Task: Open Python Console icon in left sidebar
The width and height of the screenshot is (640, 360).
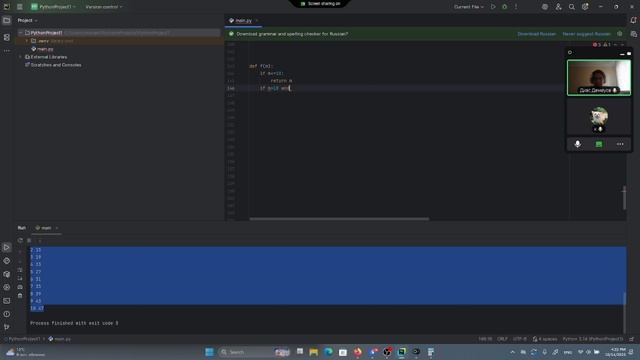Action: point(7,261)
